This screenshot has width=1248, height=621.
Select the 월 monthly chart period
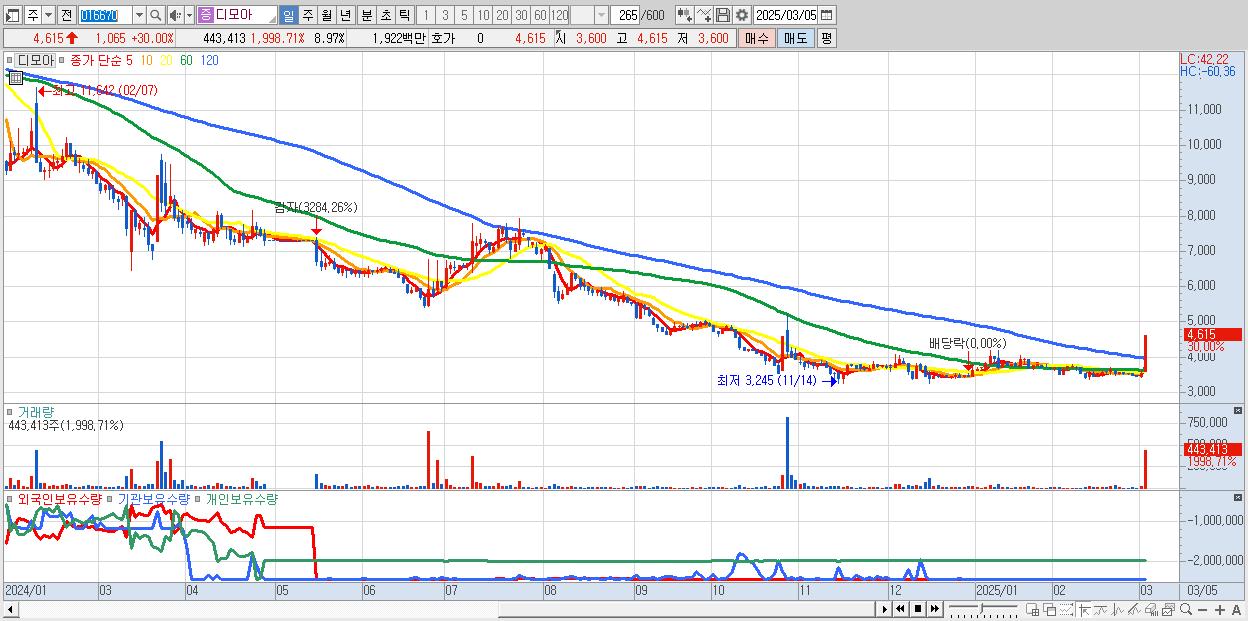(x=326, y=15)
